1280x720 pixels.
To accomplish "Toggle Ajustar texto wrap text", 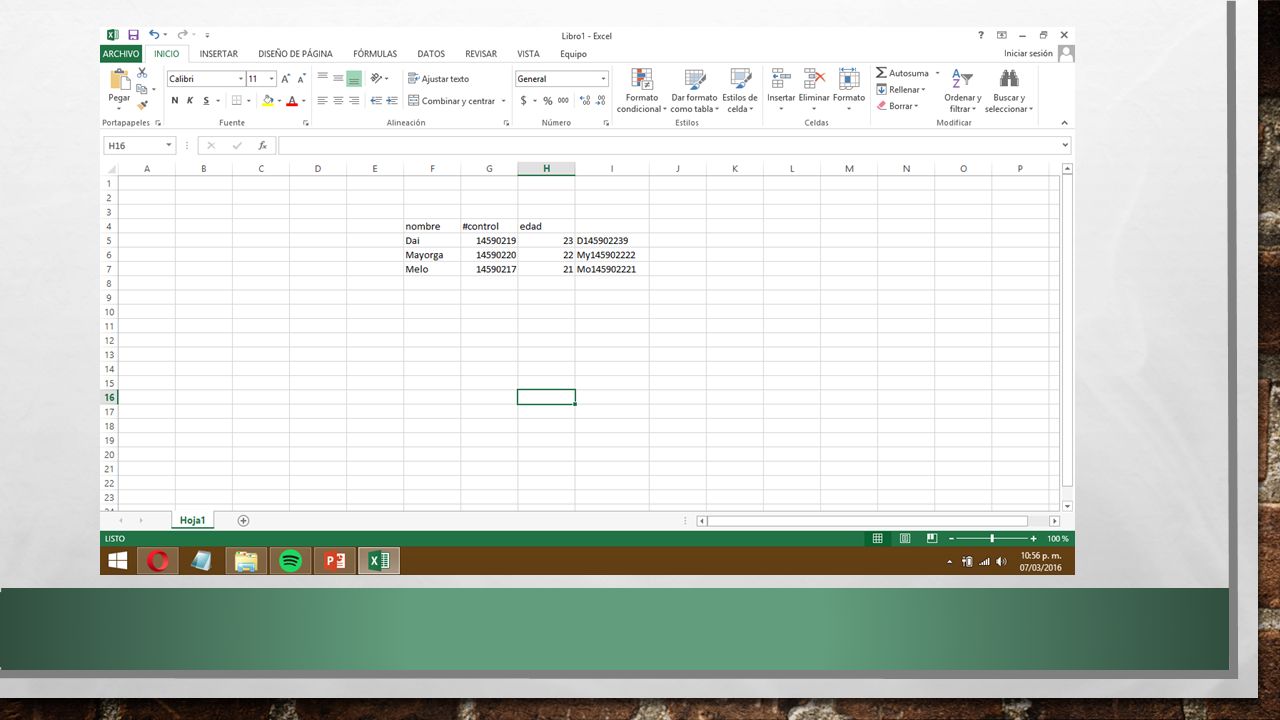I will tap(439, 79).
